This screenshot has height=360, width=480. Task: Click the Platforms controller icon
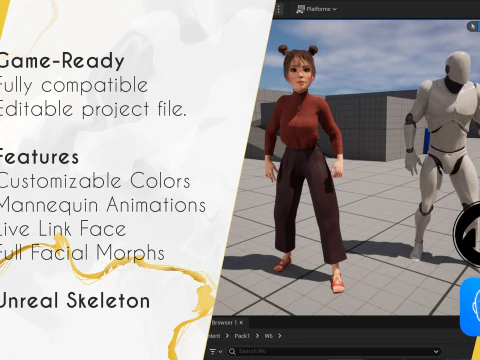300,9
